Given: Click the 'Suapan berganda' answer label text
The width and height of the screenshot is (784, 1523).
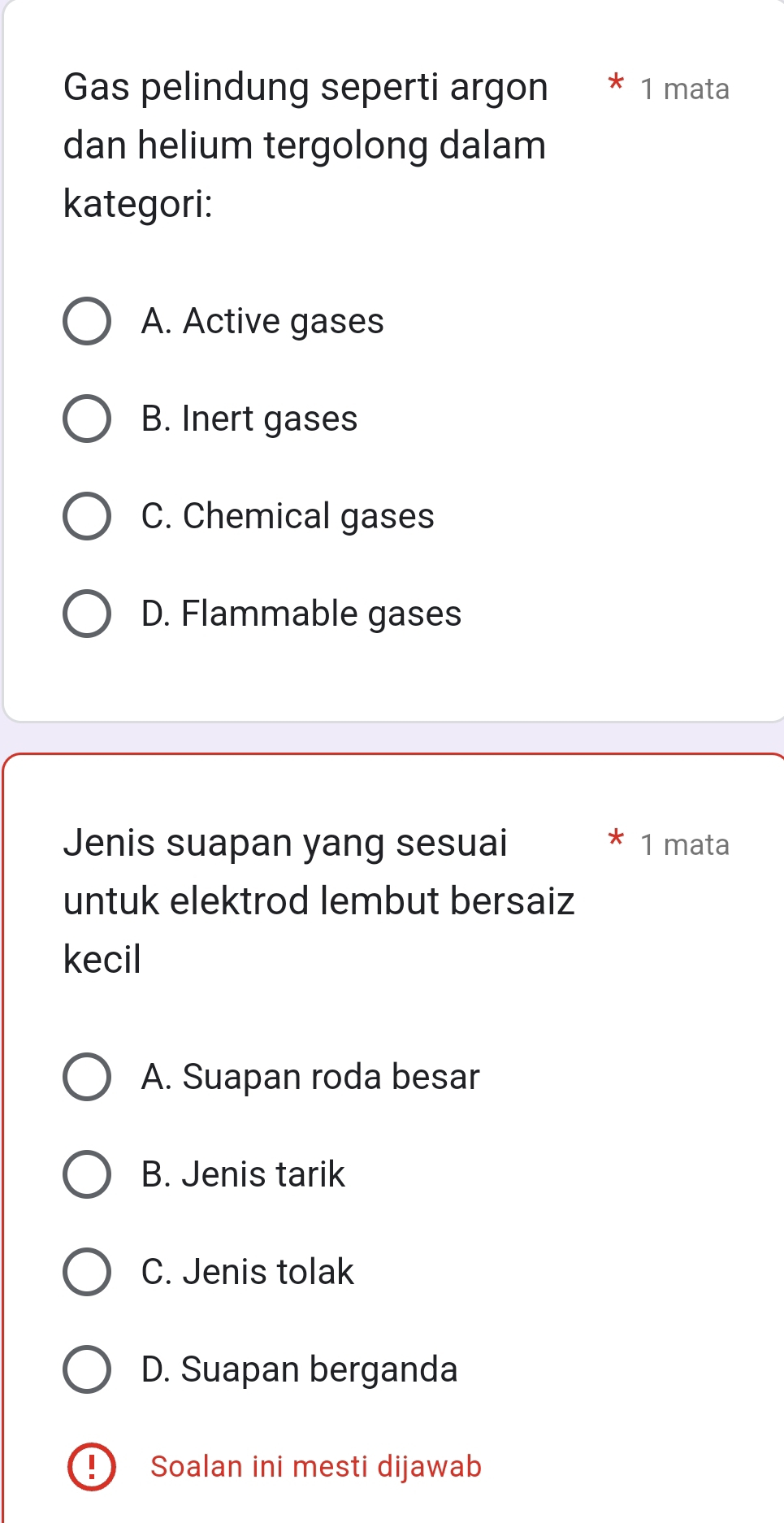Looking at the screenshot, I should tap(299, 1369).
